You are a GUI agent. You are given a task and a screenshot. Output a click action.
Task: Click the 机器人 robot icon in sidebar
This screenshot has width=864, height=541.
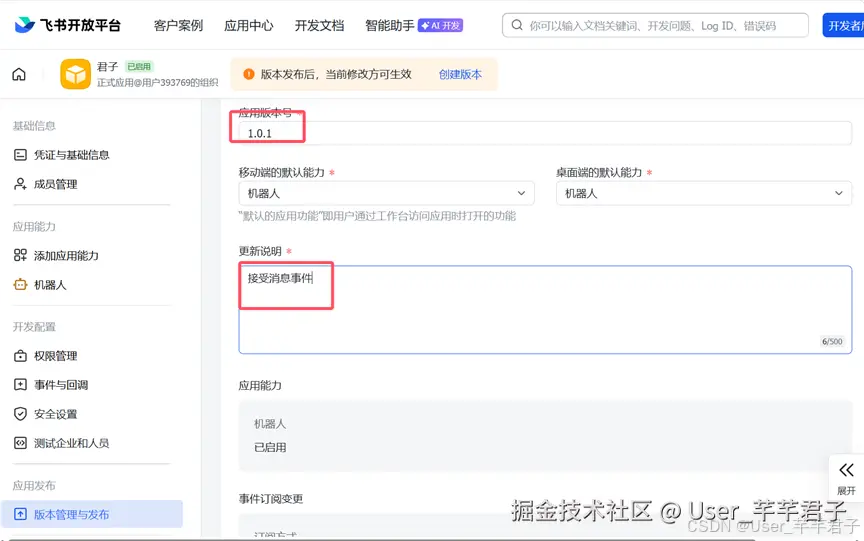click(20, 285)
